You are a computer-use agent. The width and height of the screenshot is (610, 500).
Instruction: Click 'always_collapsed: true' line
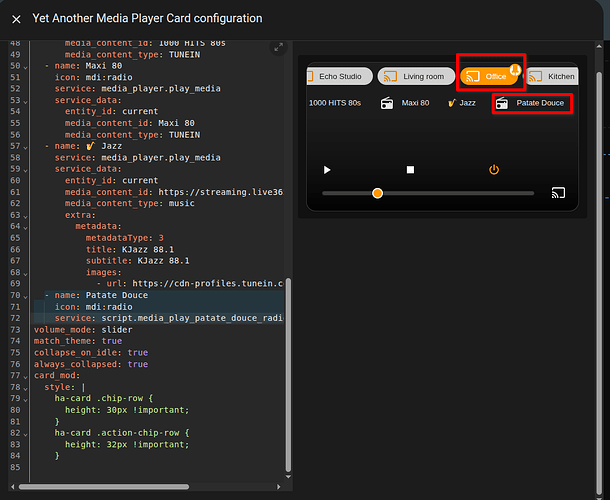(x=91, y=364)
